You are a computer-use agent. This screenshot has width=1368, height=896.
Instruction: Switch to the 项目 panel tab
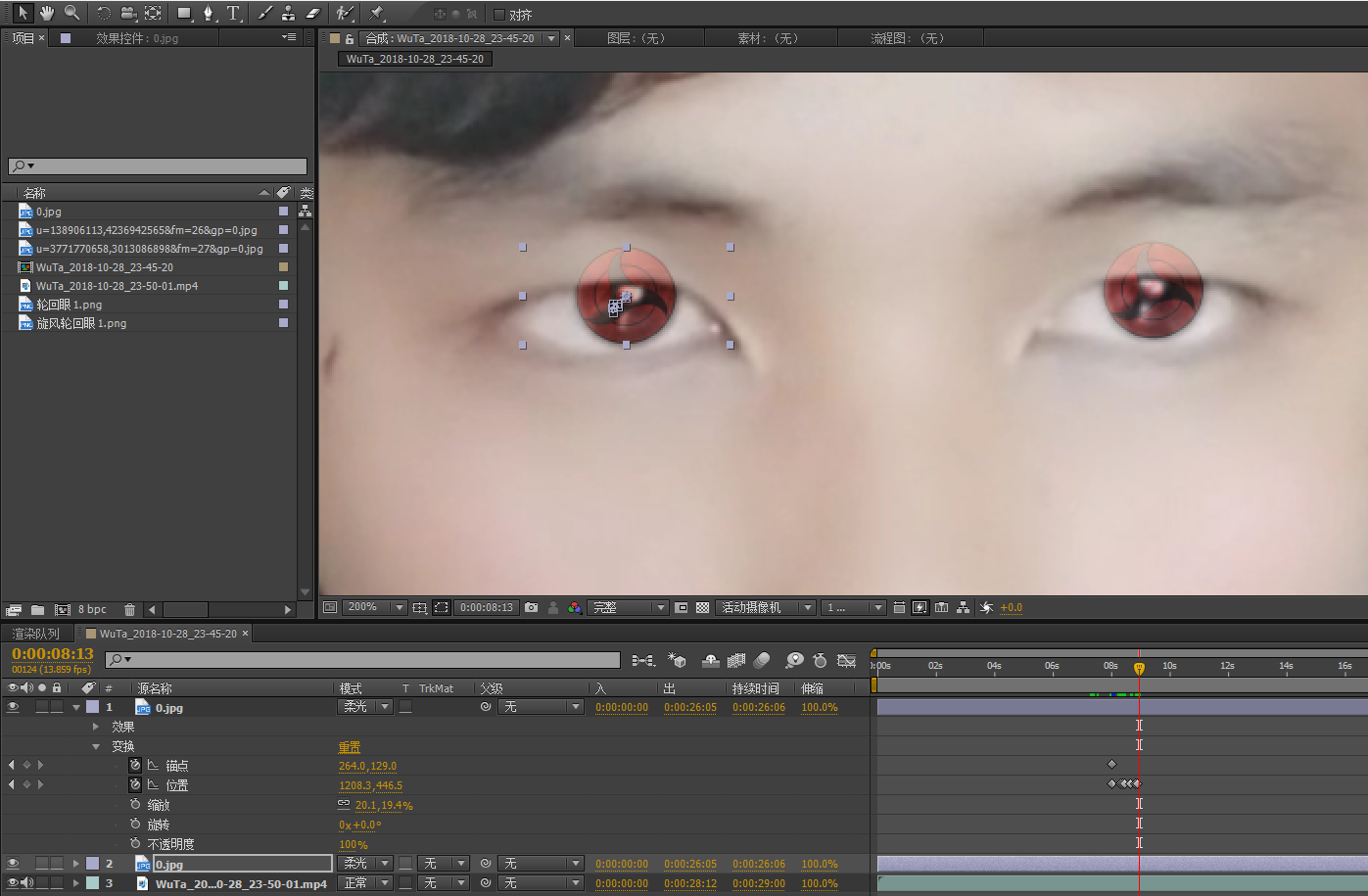click(x=23, y=38)
